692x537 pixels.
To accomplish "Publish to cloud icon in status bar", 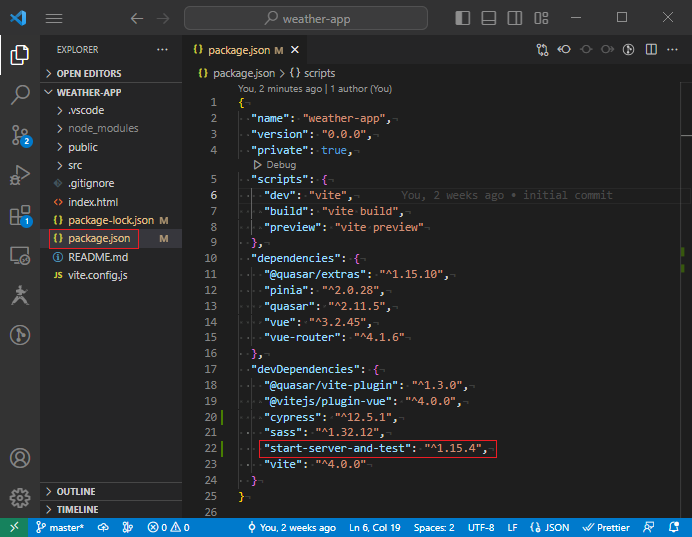I will [103, 527].
